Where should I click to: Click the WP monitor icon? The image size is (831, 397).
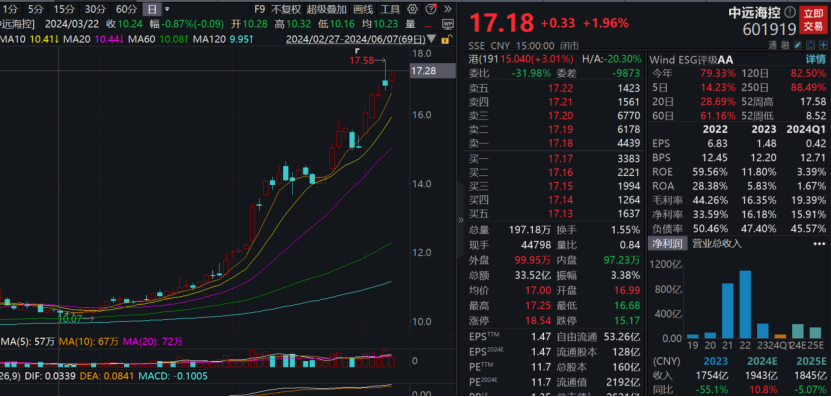pos(448,24)
